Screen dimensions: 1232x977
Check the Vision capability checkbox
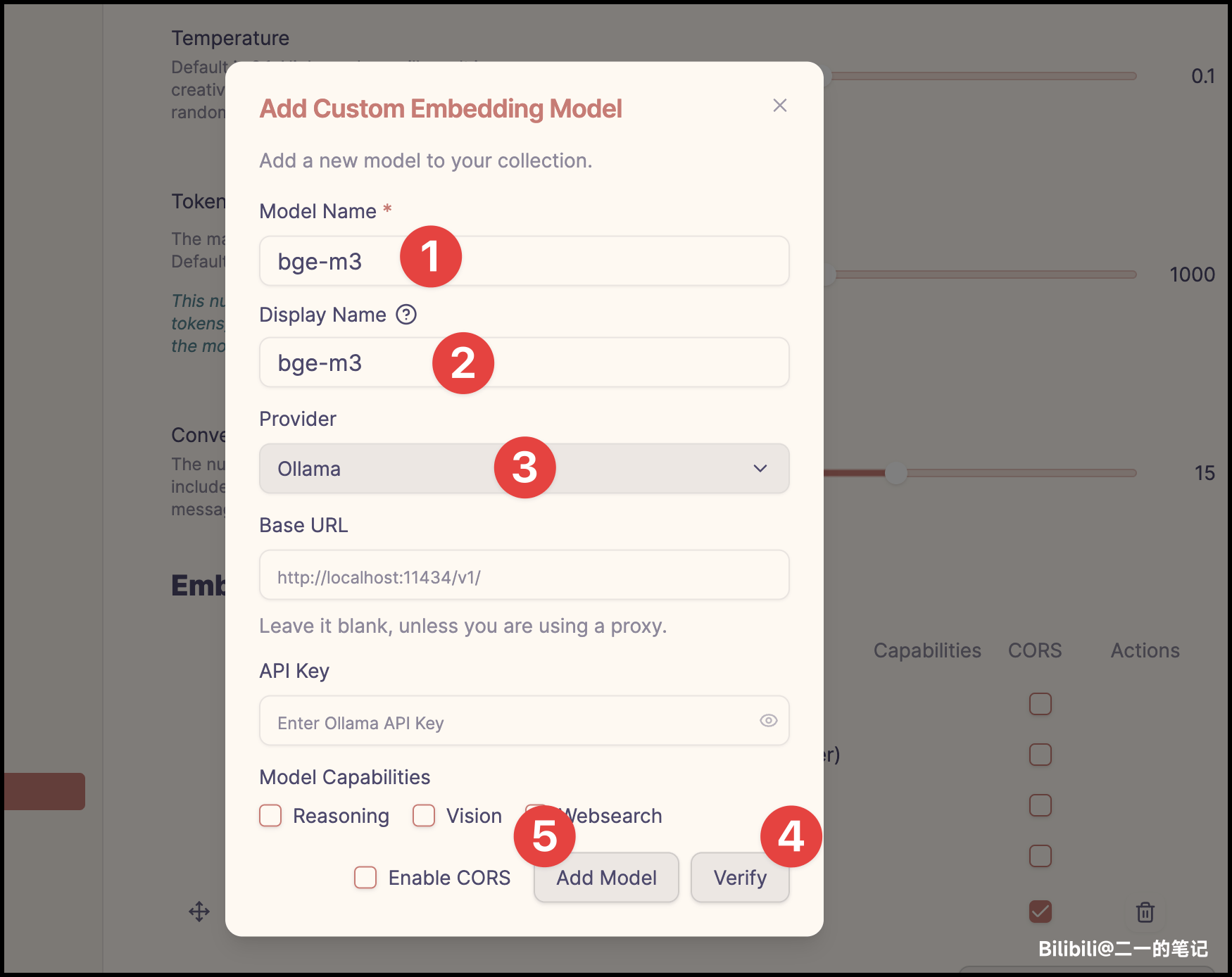424,816
